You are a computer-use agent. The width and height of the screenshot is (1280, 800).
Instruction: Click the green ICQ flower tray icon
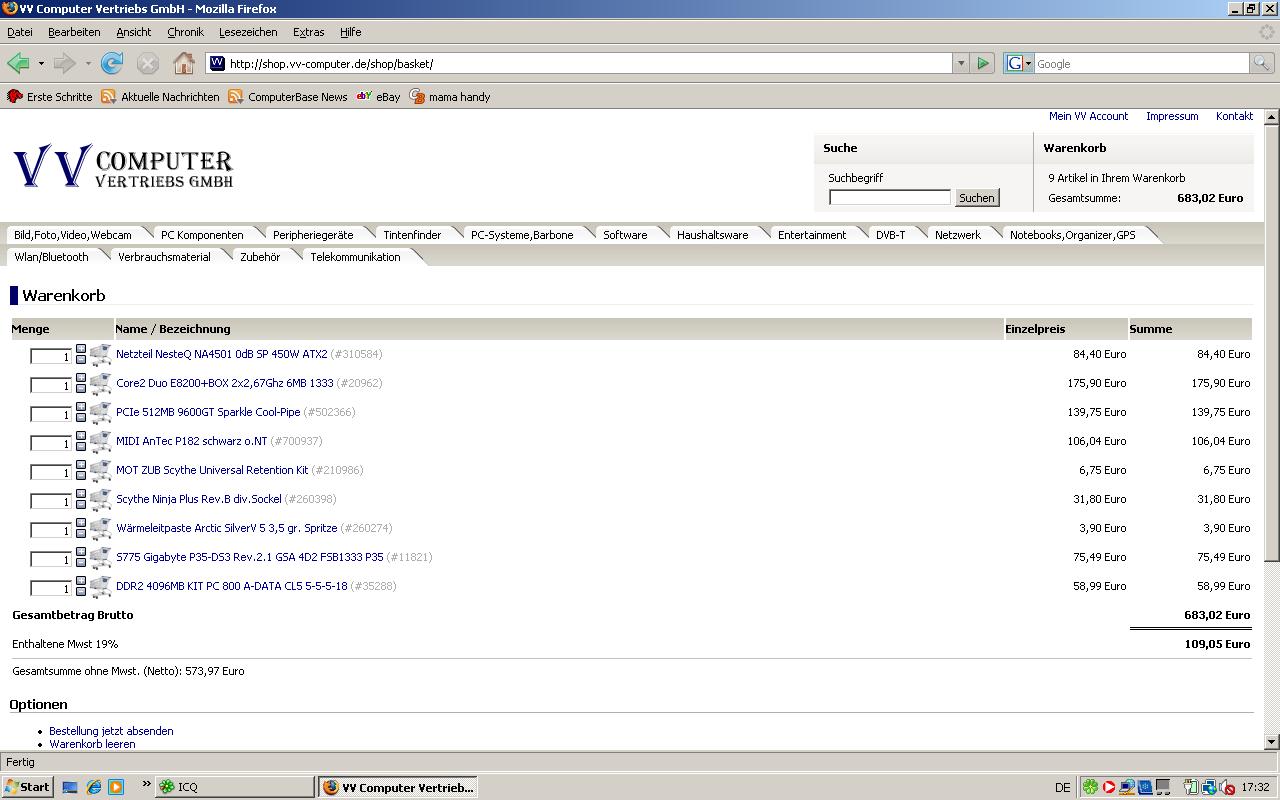point(1090,787)
